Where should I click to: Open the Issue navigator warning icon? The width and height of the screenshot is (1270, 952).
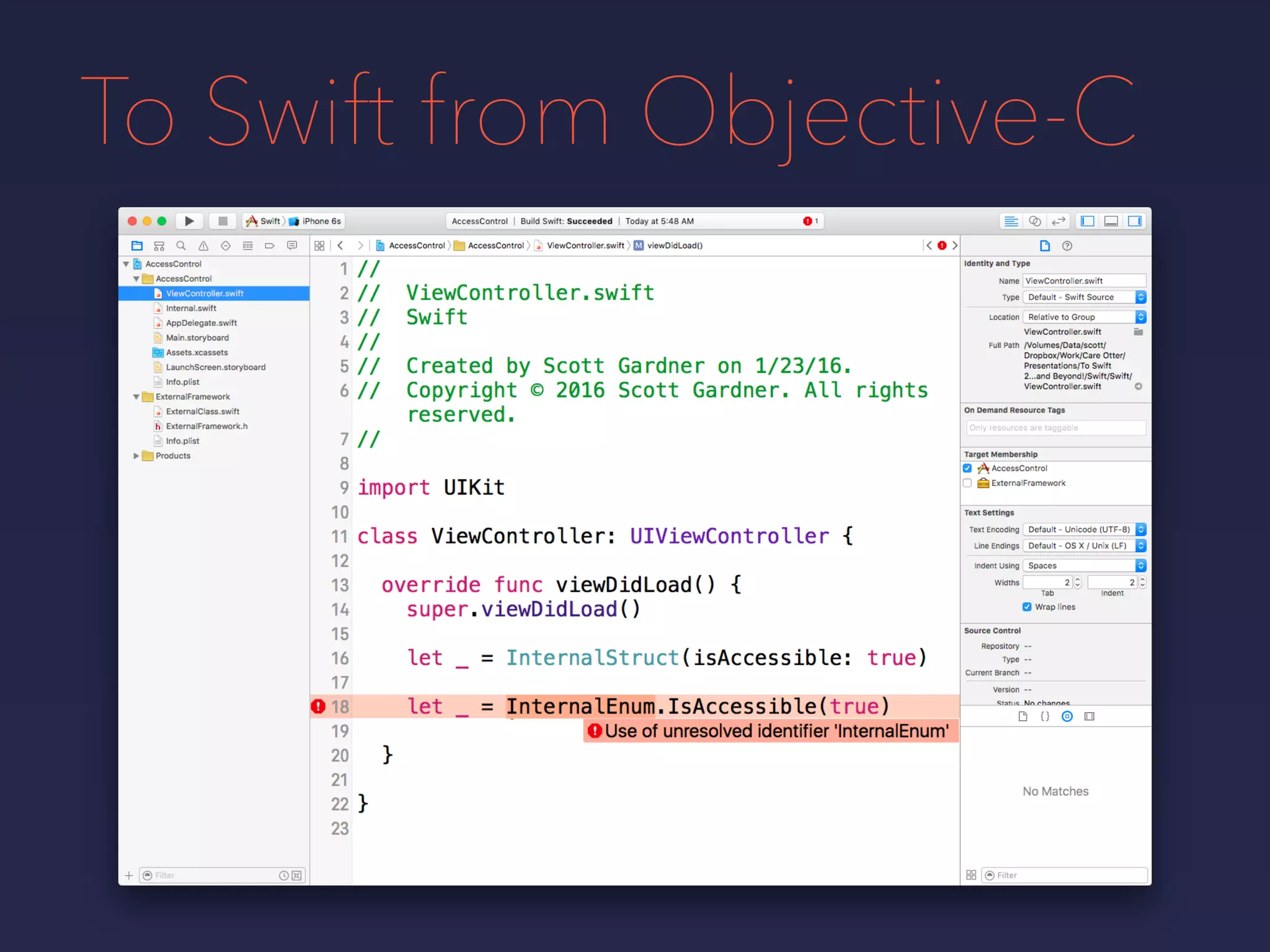pyautogui.click(x=203, y=246)
